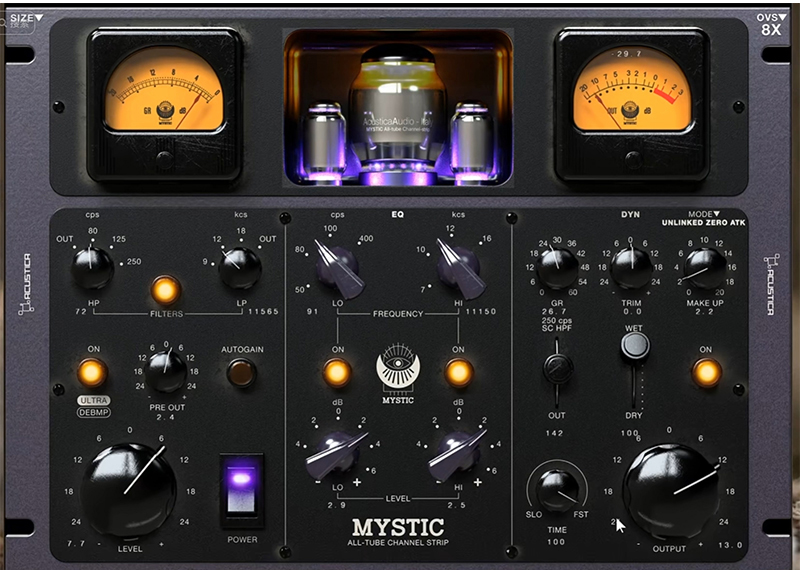Click the HP filter frequency knob
Viewport: 800px width, 570px height.
[x=93, y=268]
